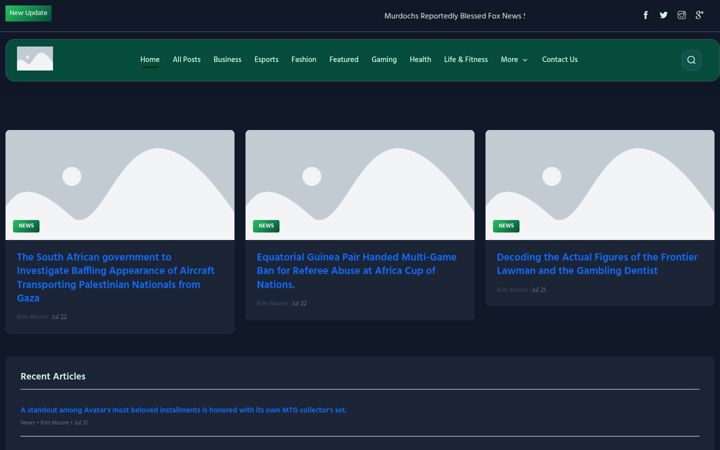Click Kim Moore author under South African article
Image resolution: width=720 pixels, height=450 pixels.
click(32, 317)
